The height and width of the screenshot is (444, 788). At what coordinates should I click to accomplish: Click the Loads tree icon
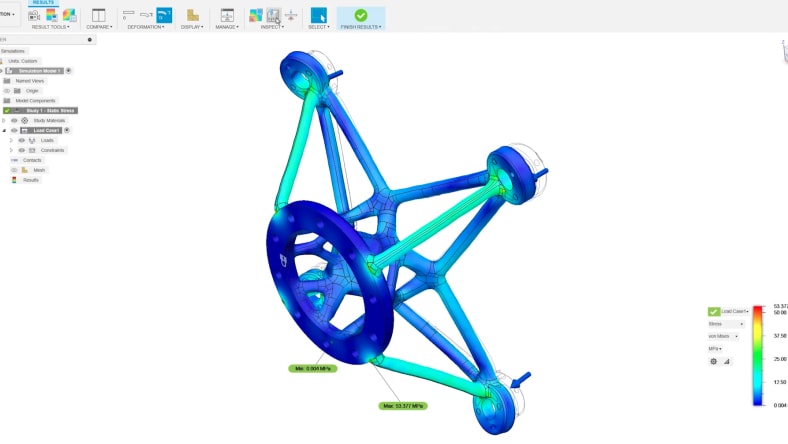pyautogui.click(x=32, y=140)
